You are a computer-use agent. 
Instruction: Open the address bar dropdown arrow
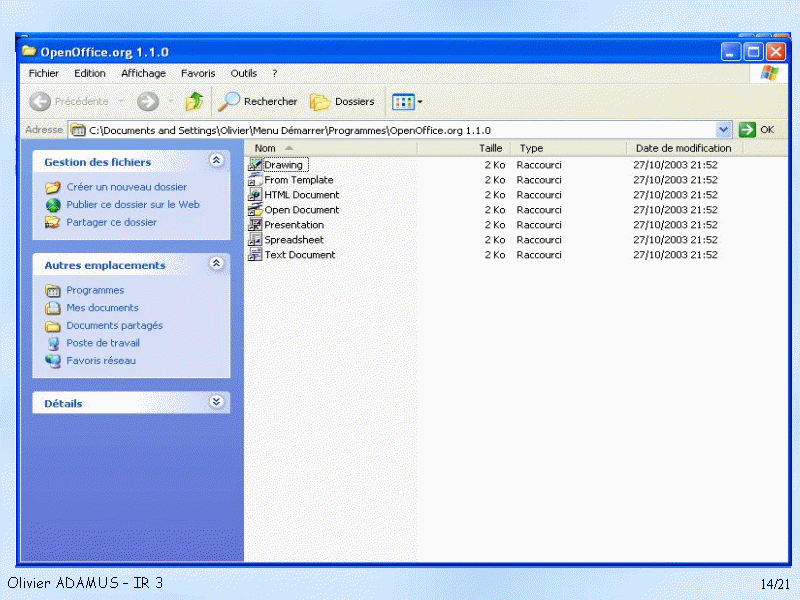coord(723,130)
